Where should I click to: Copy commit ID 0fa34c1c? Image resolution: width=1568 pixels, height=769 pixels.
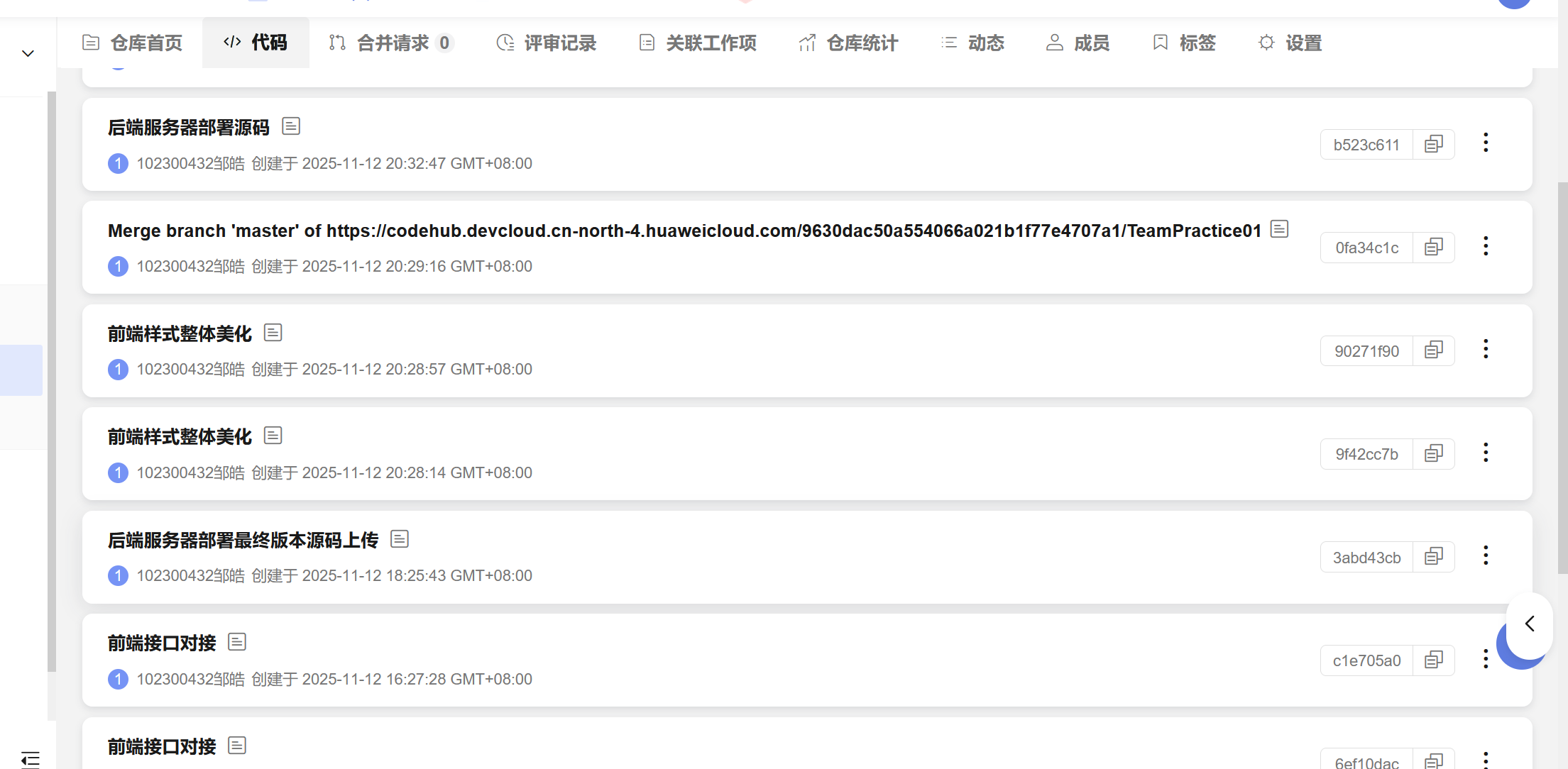pyautogui.click(x=1434, y=248)
